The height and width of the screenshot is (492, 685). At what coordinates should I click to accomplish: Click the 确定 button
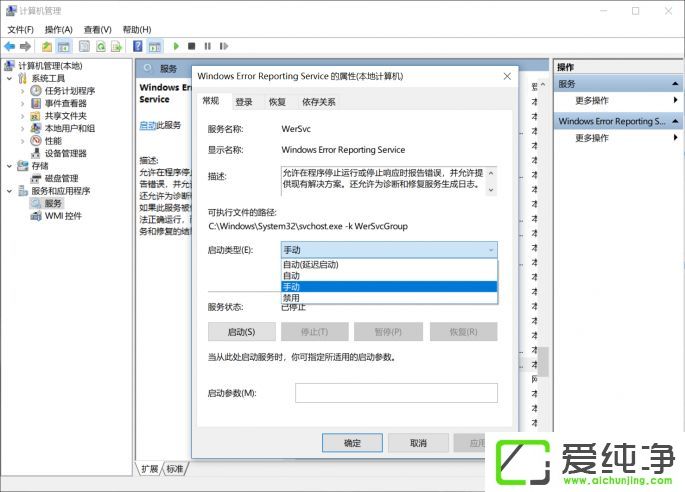pos(352,443)
